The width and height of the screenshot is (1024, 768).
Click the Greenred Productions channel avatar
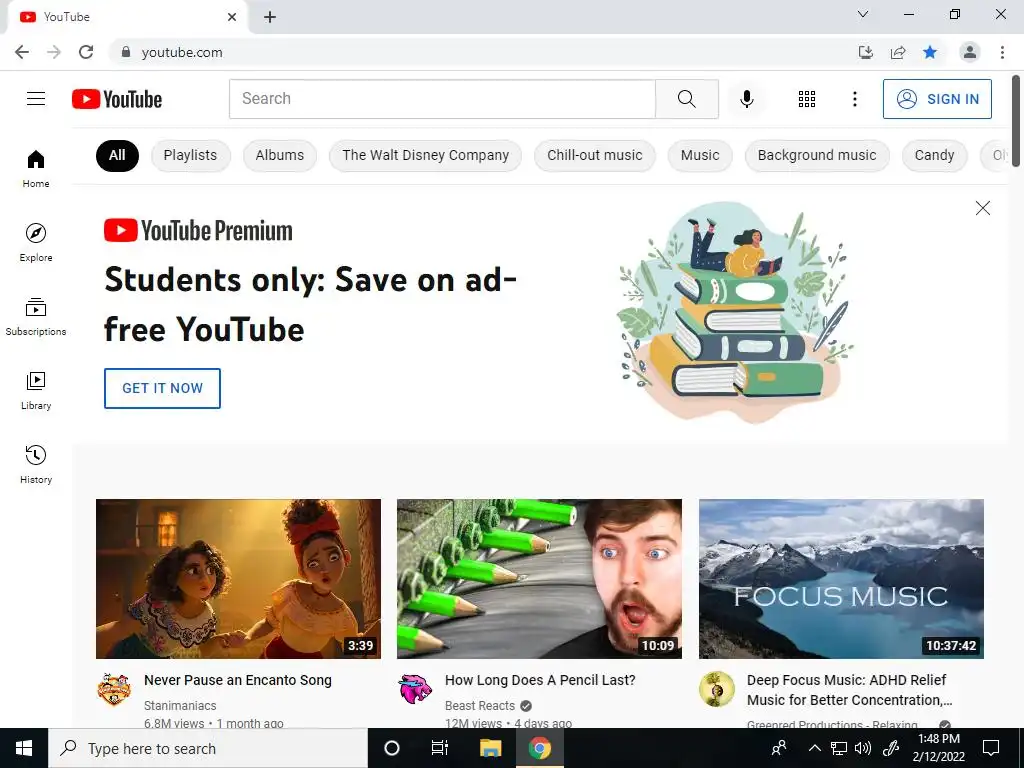click(716, 689)
